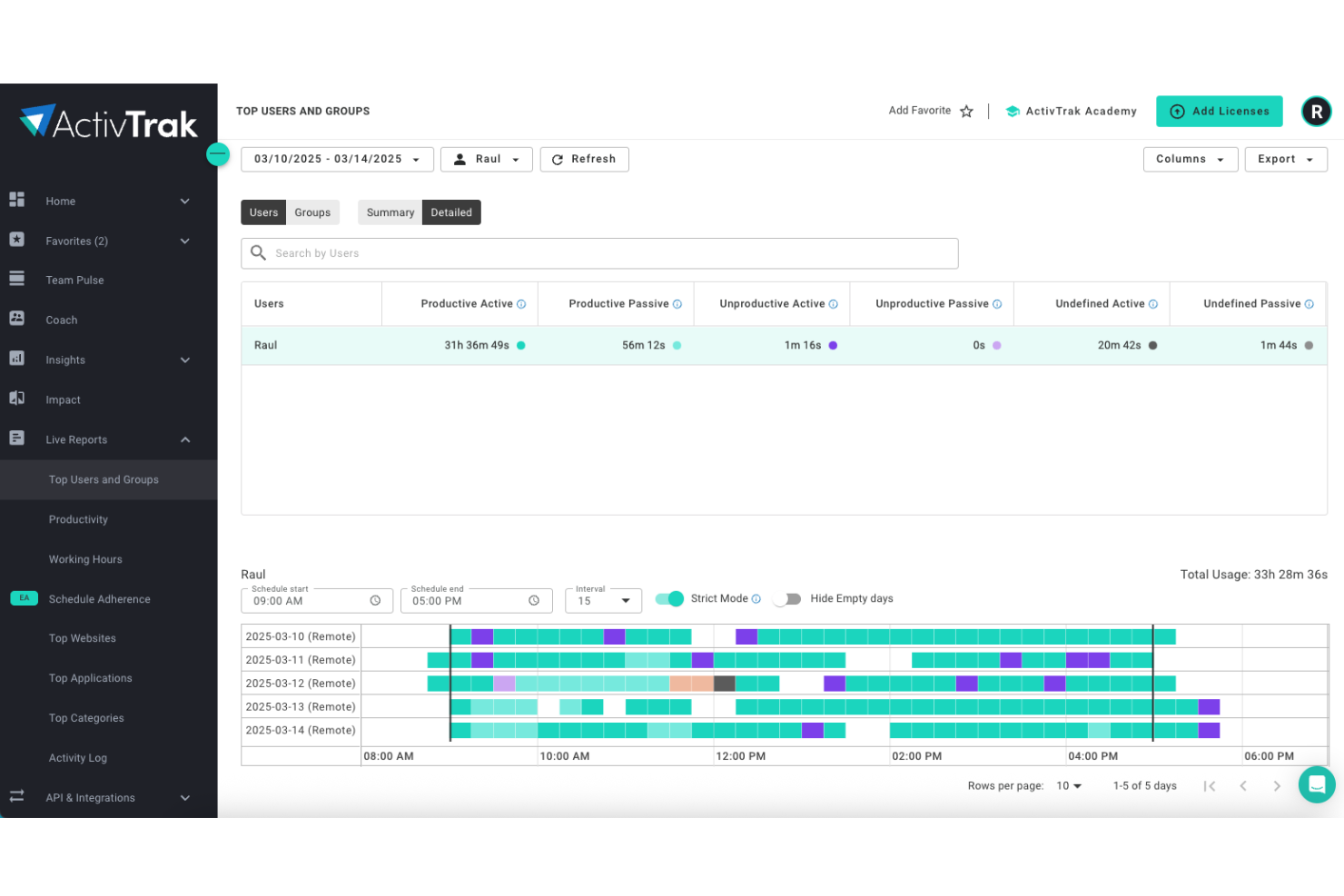
Task: Open the chat support bubble
Action: (1317, 785)
